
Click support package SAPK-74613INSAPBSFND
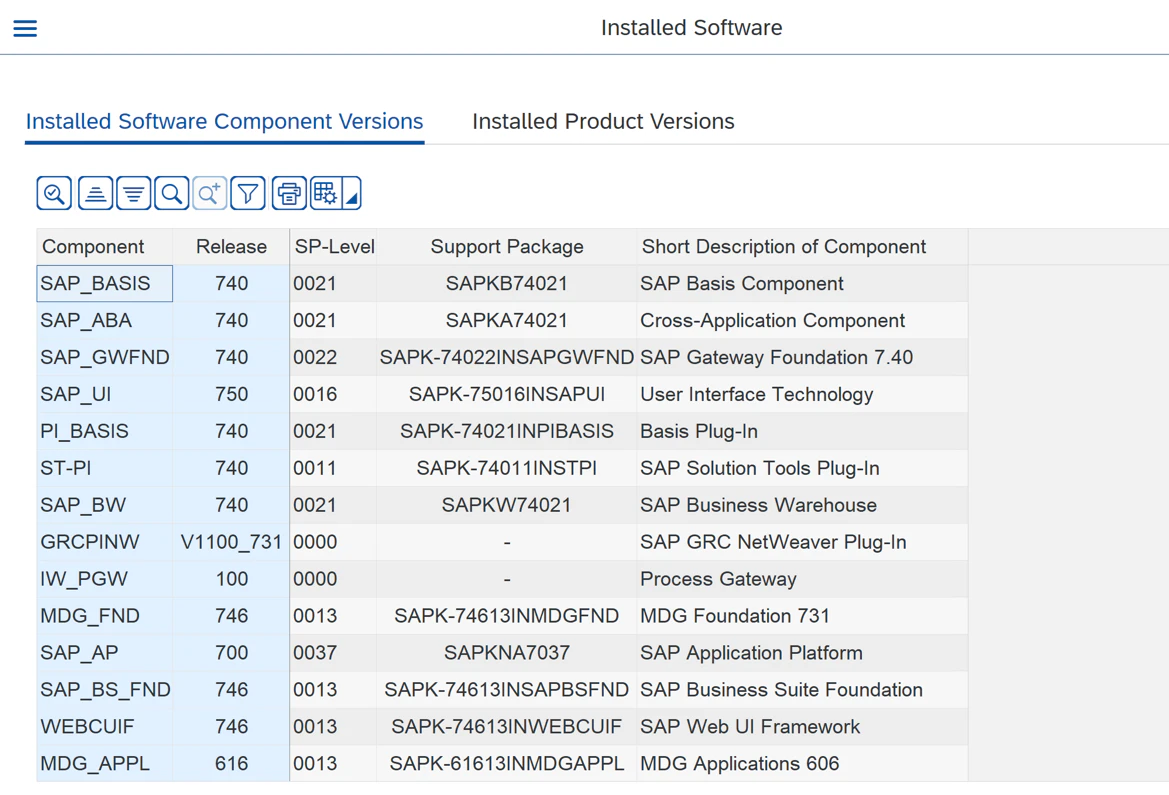point(507,690)
